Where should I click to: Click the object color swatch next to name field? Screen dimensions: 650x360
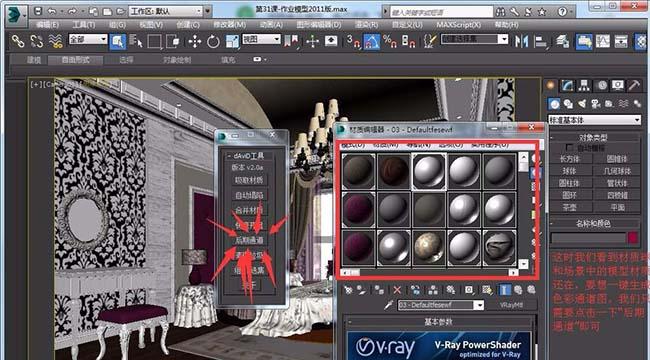(633, 238)
